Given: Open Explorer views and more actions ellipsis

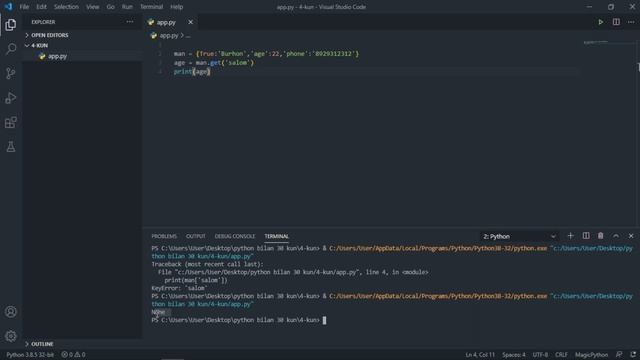Looking at the screenshot, I should pyautogui.click(x=130, y=22).
